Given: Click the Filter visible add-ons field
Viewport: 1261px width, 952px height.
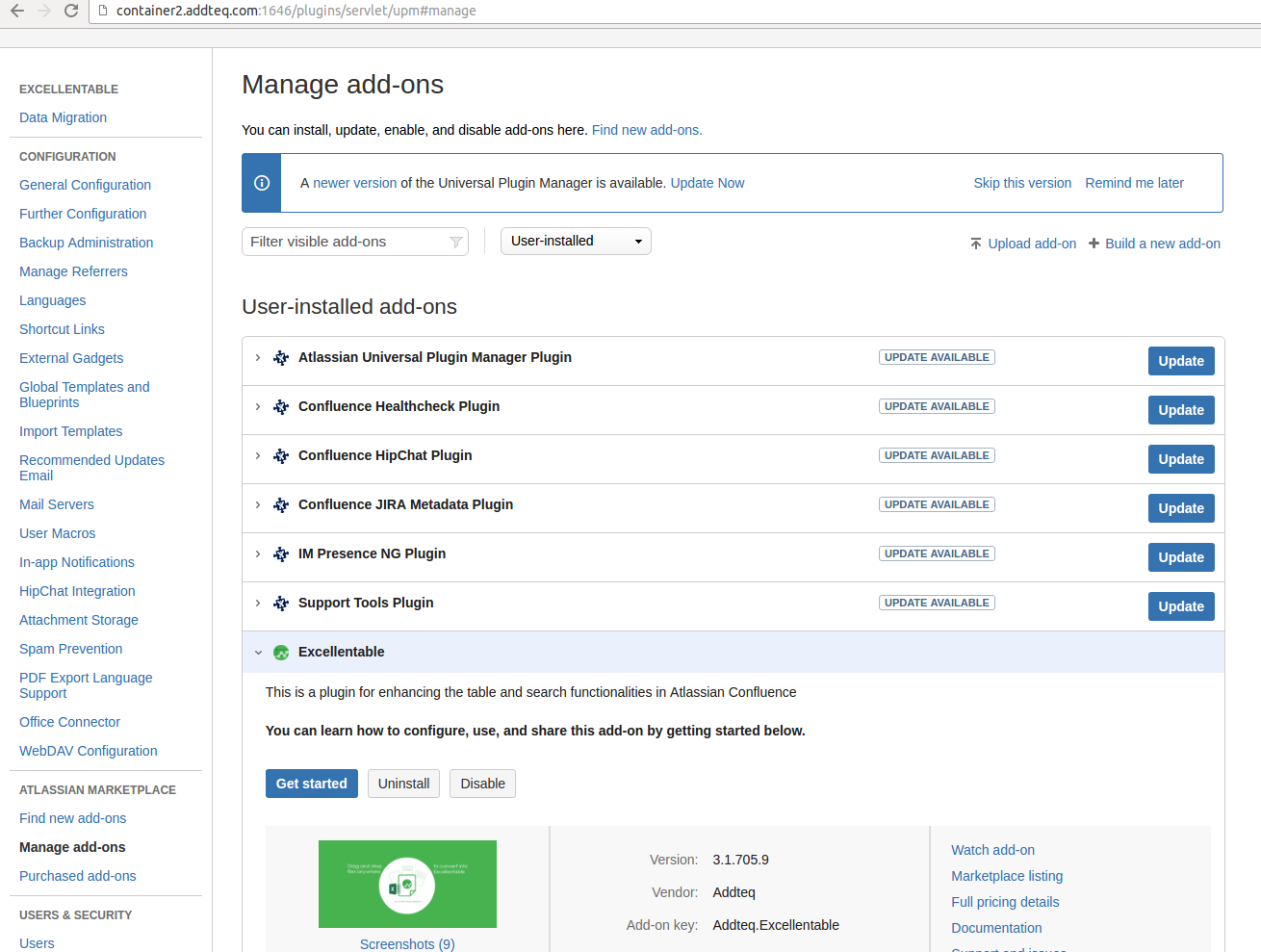Looking at the screenshot, I should click(x=355, y=242).
